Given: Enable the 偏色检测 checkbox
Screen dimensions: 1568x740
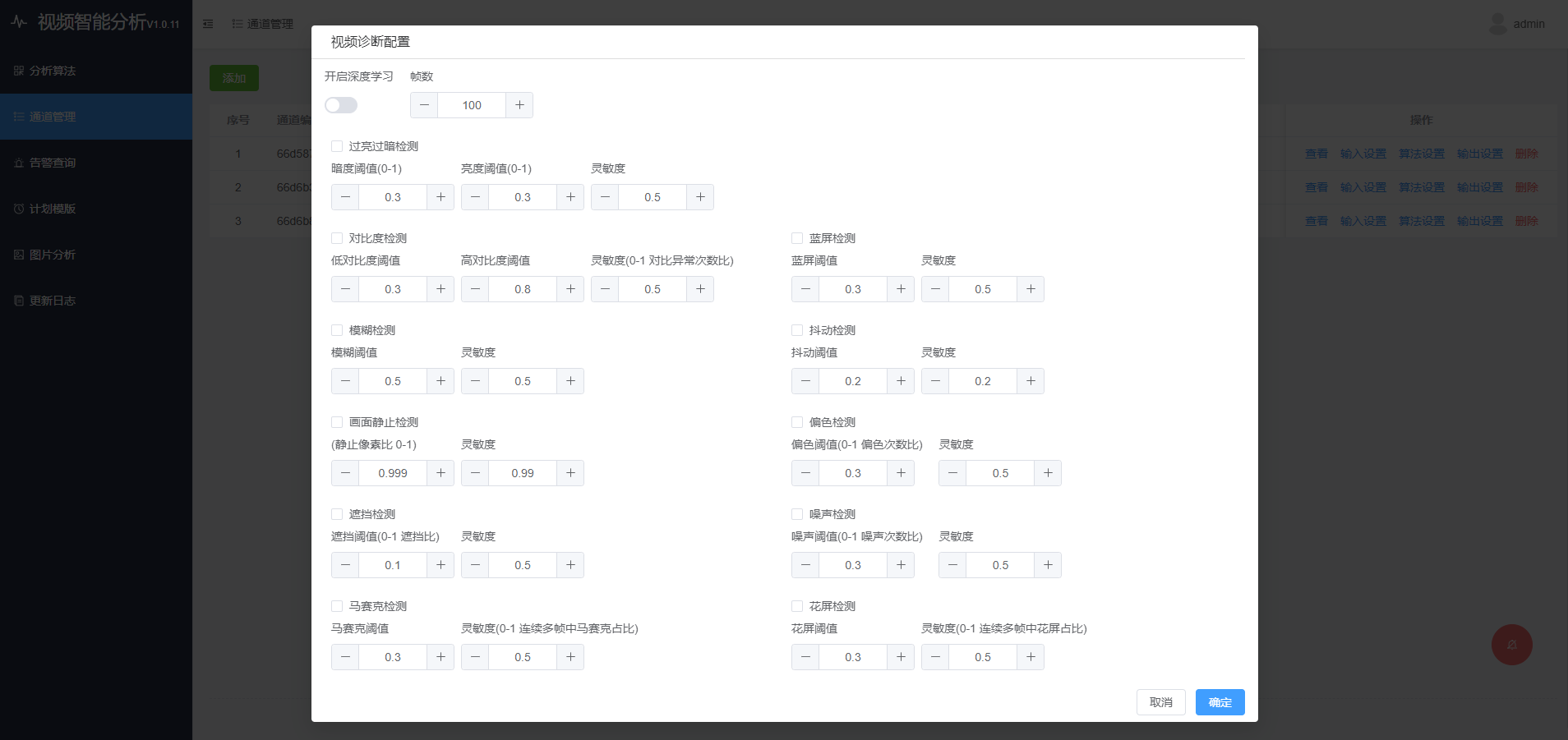Looking at the screenshot, I should [797, 422].
